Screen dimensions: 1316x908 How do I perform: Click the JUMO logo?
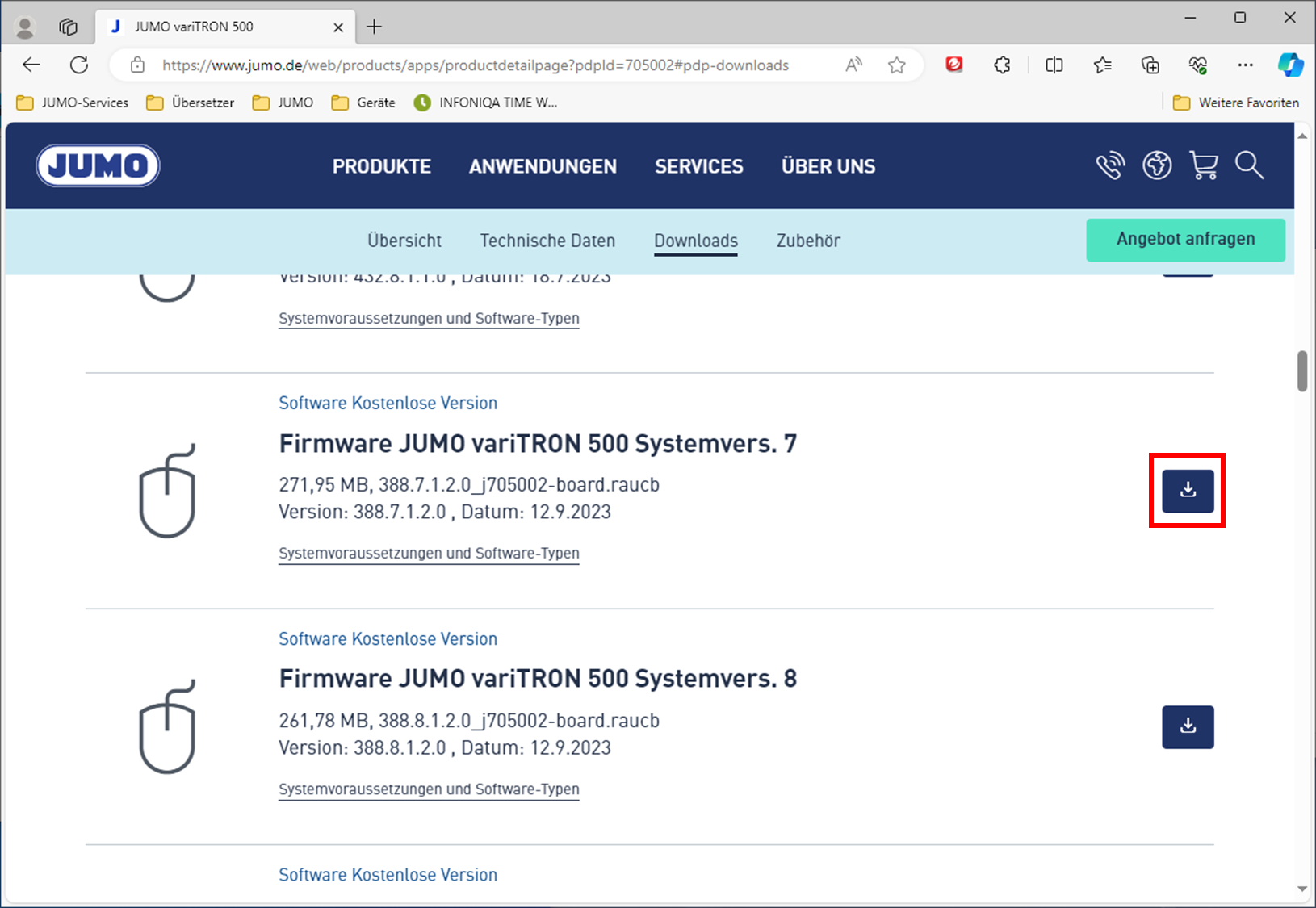pyautogui.click(x=98, y=165)
